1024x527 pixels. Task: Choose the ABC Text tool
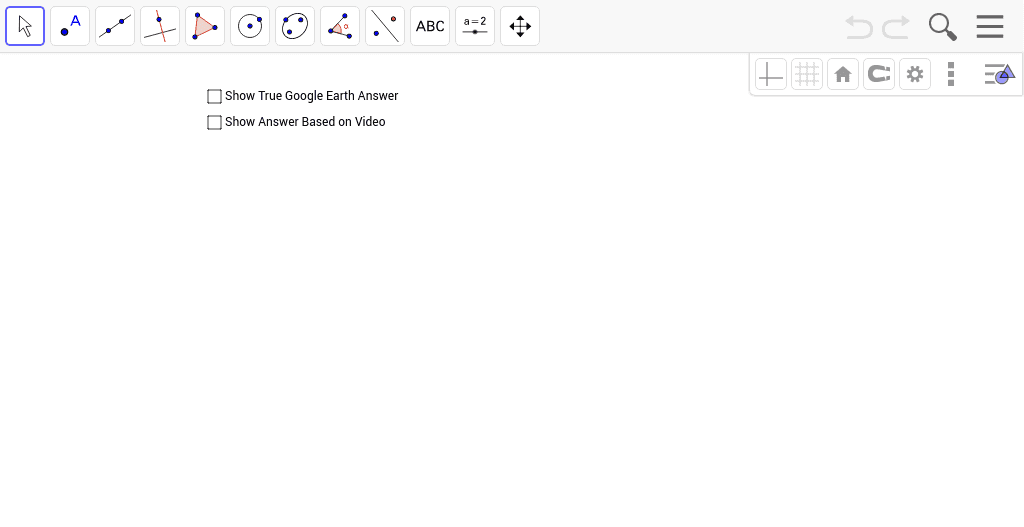pos(430,26)
